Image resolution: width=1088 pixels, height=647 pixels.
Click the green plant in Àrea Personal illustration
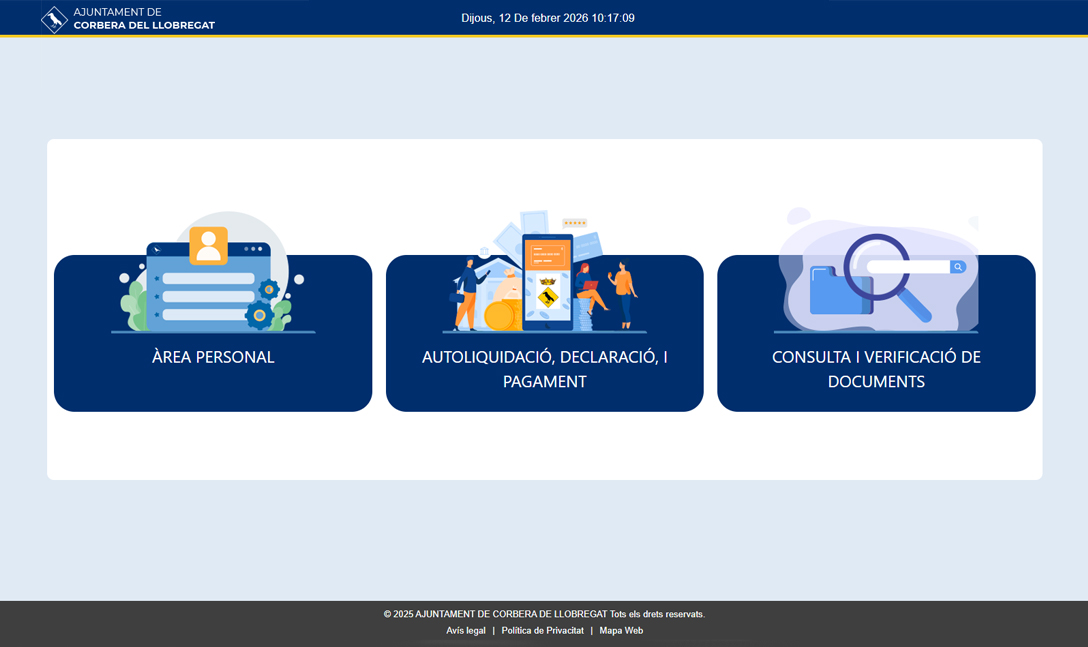(134, 303)
